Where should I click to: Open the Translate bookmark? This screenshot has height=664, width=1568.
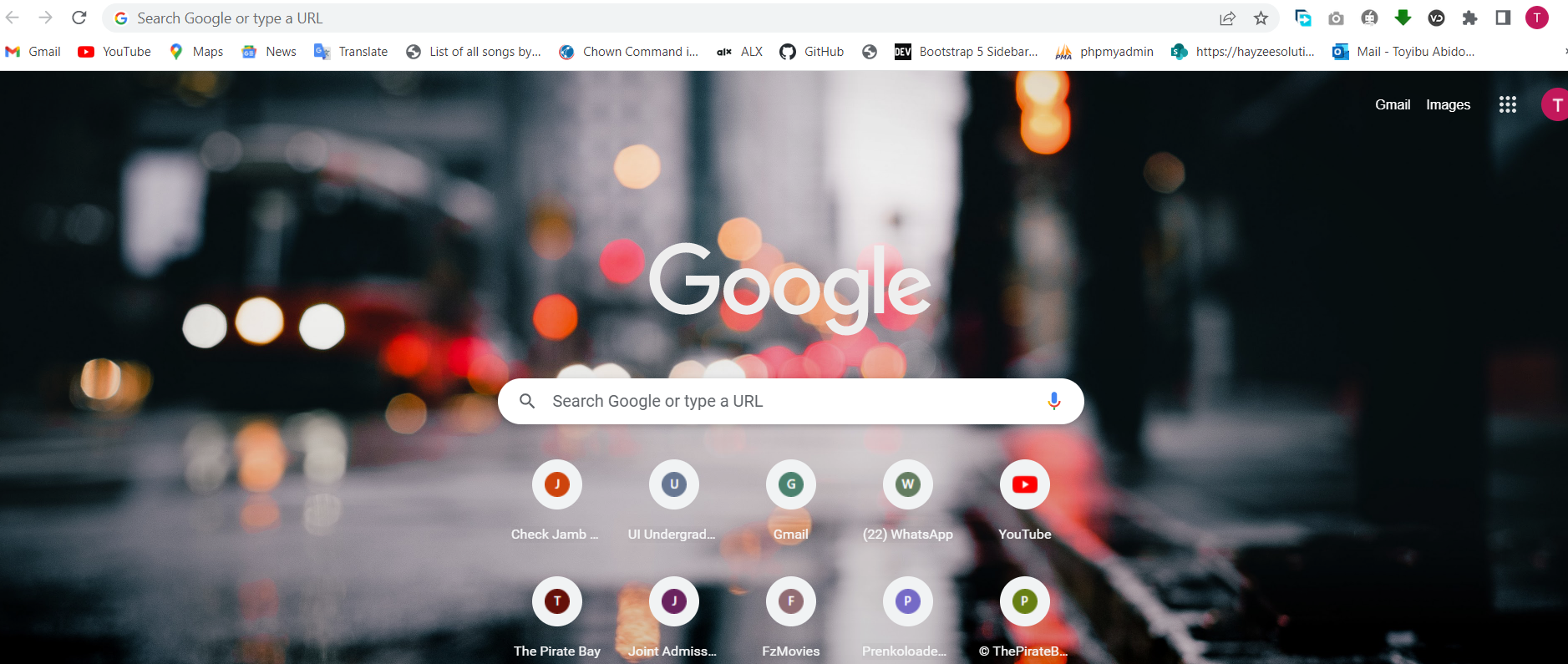click(351, 52)
